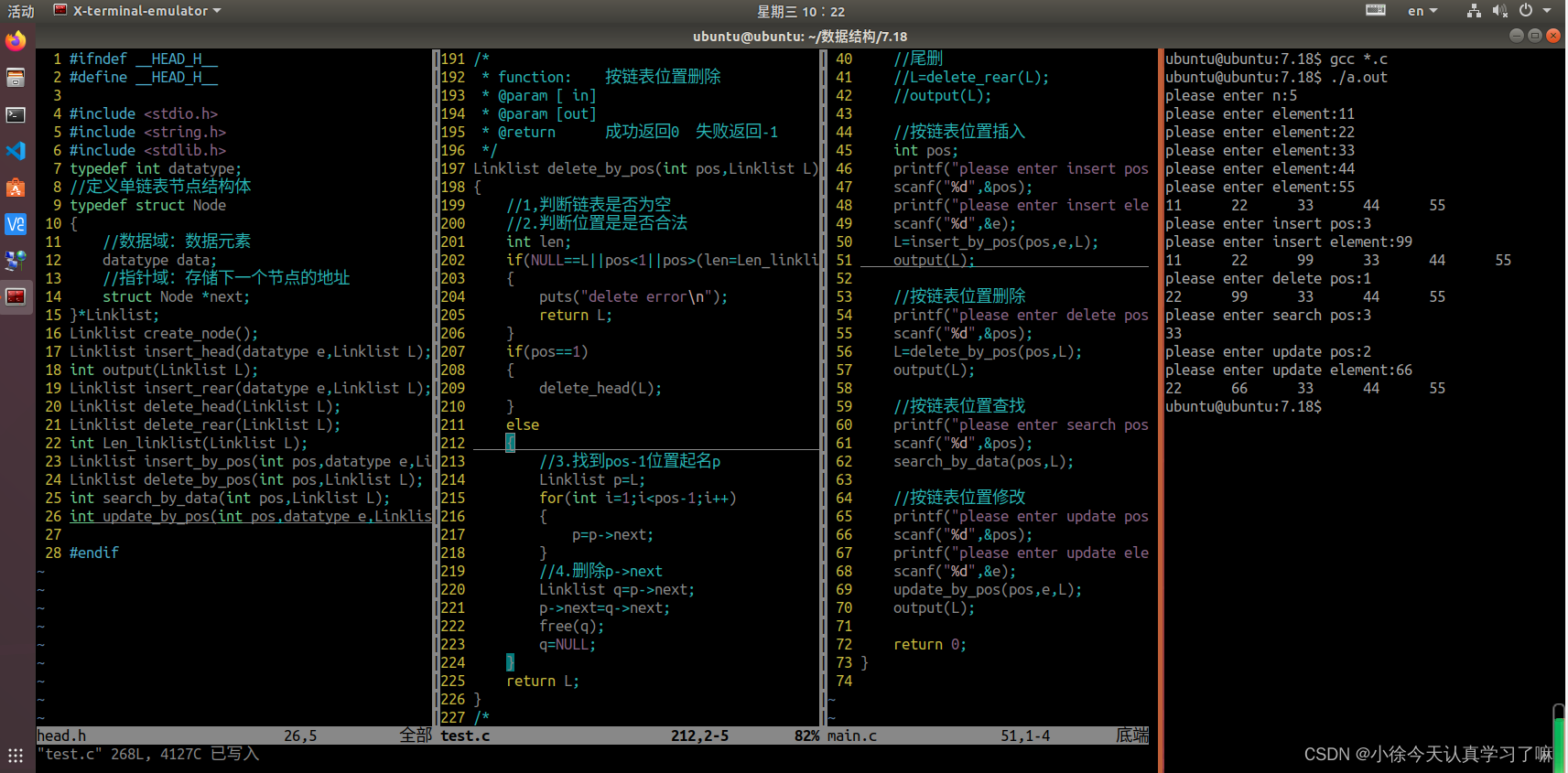Click the 212,2-5 cursor position indicator
The image size is (1568, 773).
(699, 735)
